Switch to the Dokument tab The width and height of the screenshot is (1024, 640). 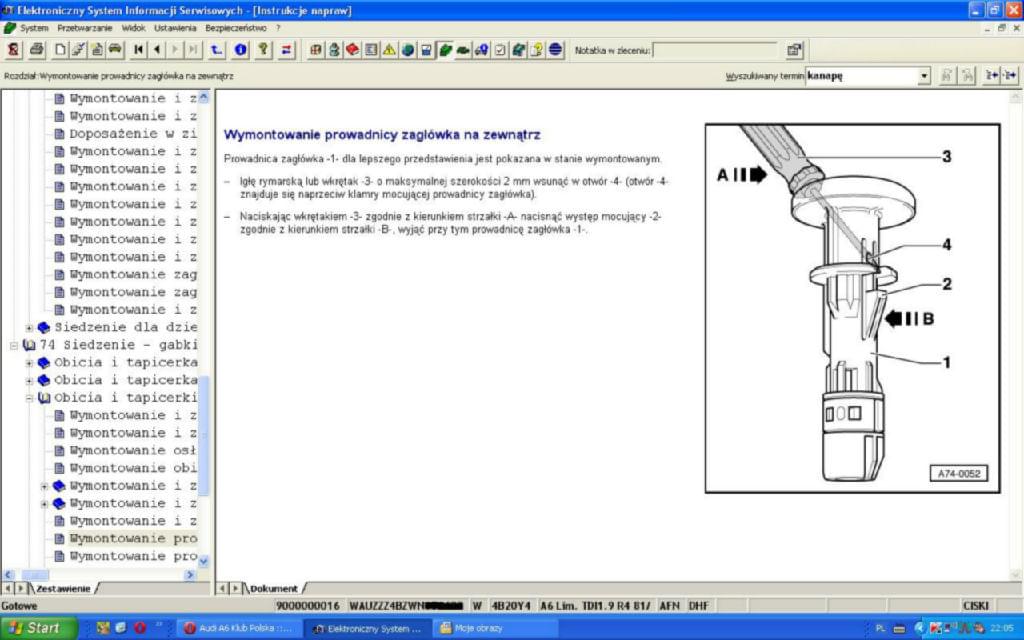tap(273, 588)
